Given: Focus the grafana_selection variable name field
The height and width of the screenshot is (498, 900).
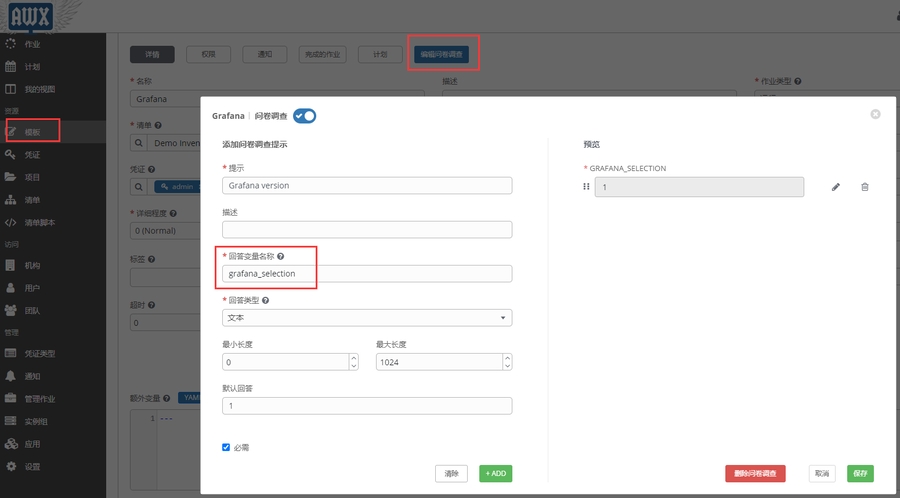Looking at the screenshot, I should click(367, 274).
